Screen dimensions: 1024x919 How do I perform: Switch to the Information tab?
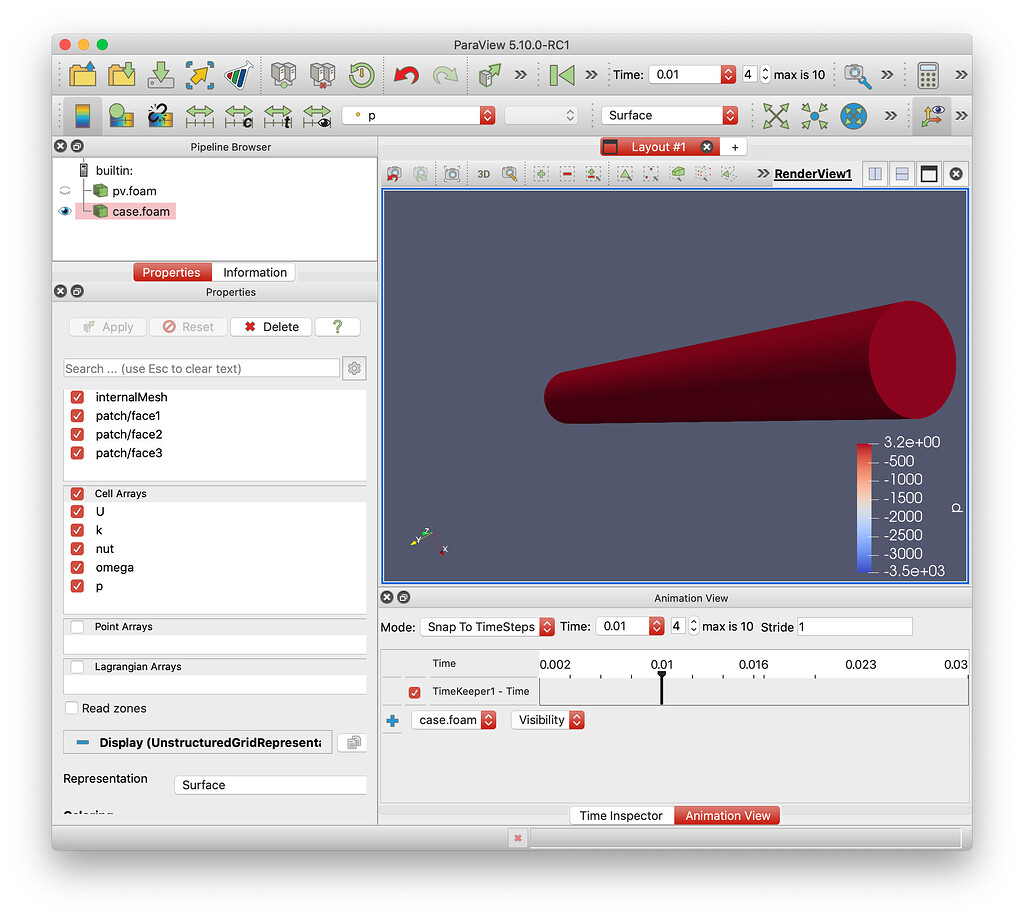(254, 272)
